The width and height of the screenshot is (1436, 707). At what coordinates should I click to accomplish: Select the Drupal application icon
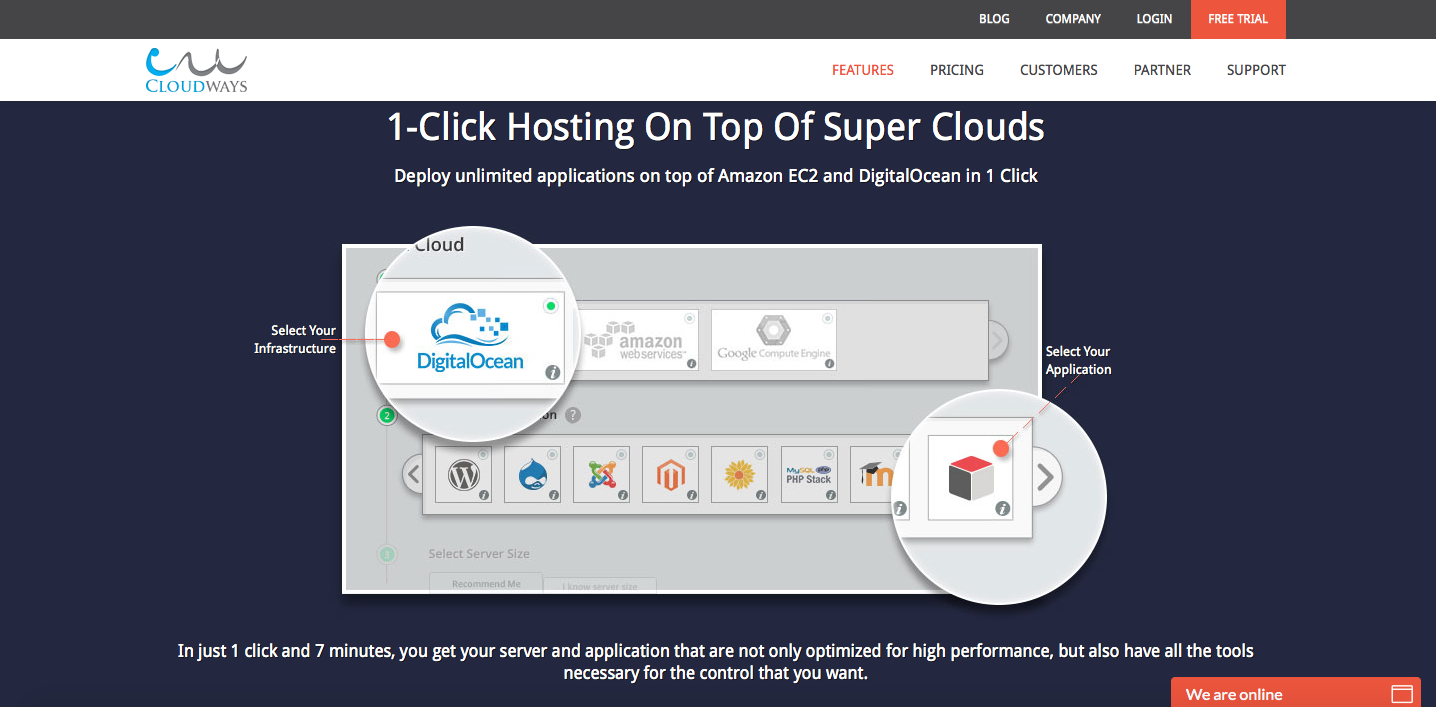pyautogui.click(x=532, y=476)
